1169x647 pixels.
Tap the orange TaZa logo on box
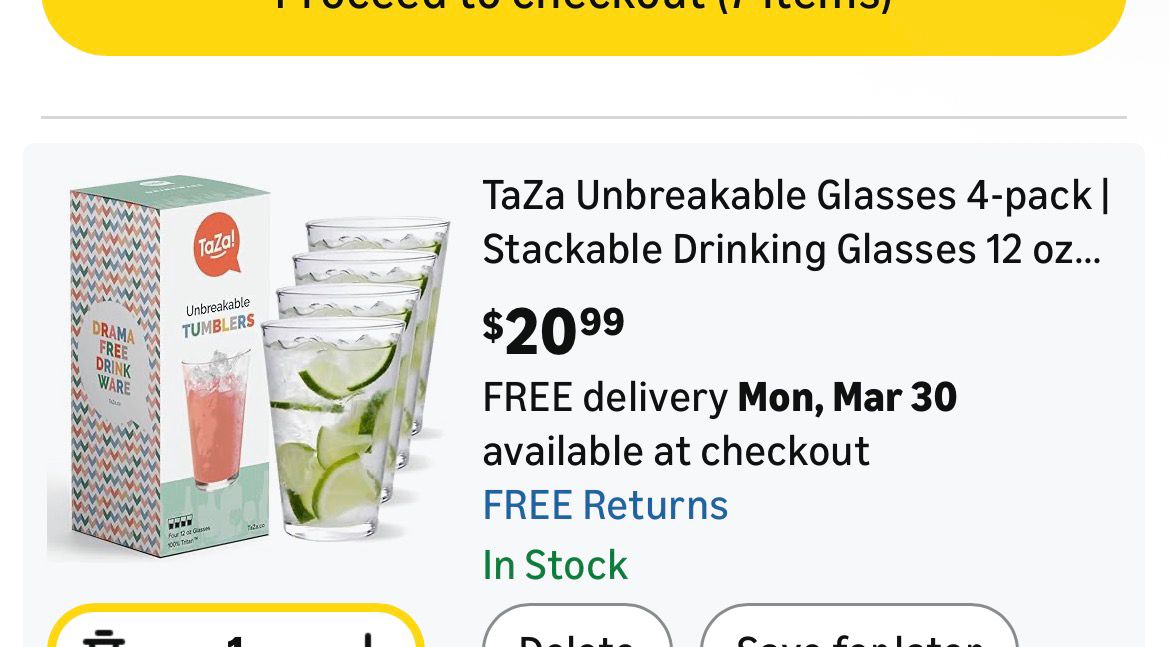pos(216,244)
